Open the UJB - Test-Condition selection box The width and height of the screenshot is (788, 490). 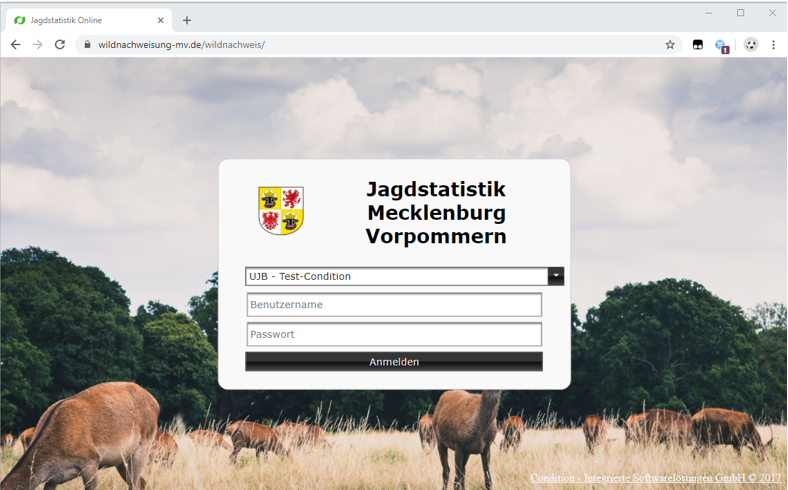pyautogui.click(x=396, y=276)
